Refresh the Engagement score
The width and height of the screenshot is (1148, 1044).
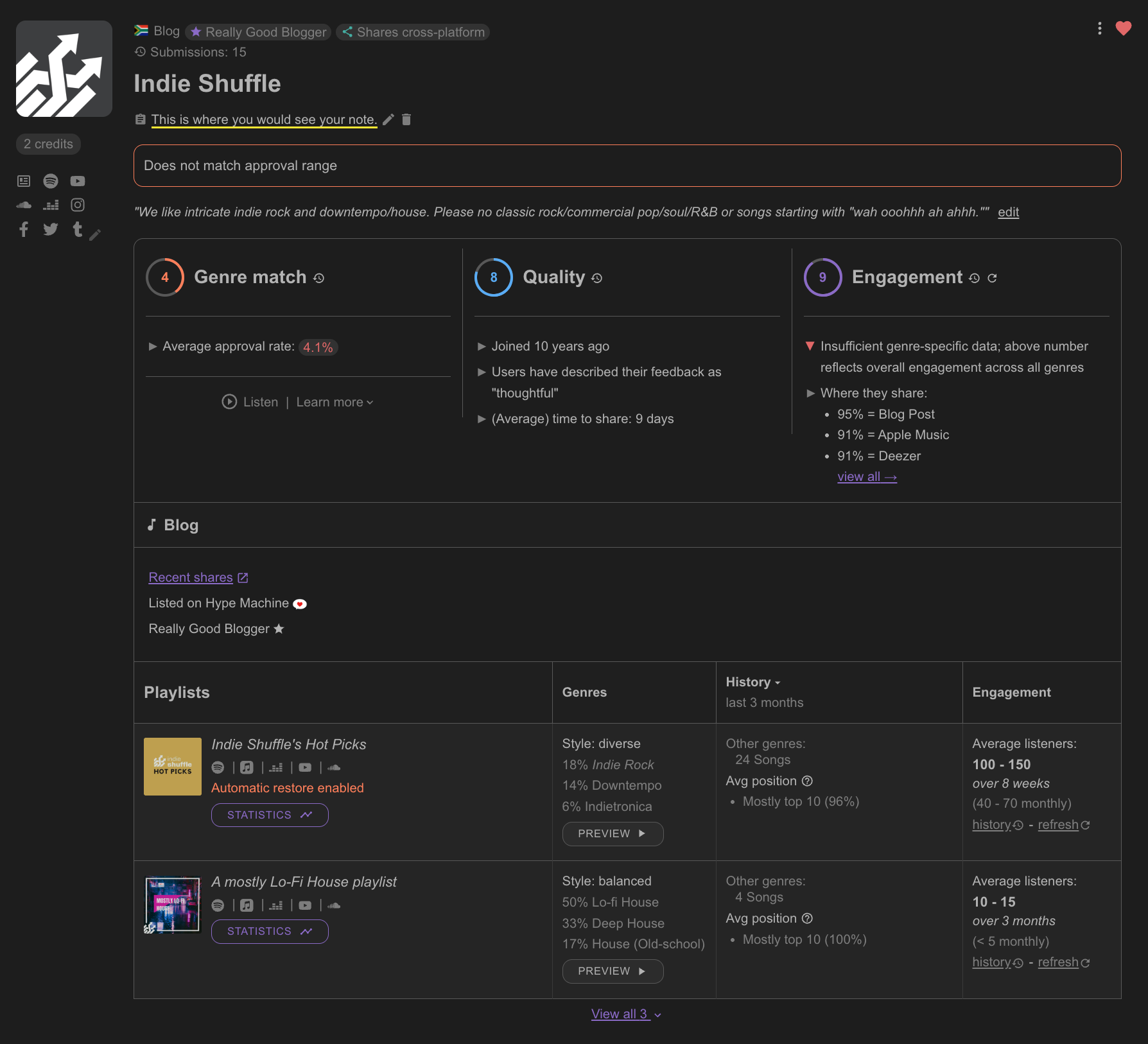click(x=993, y=278)
